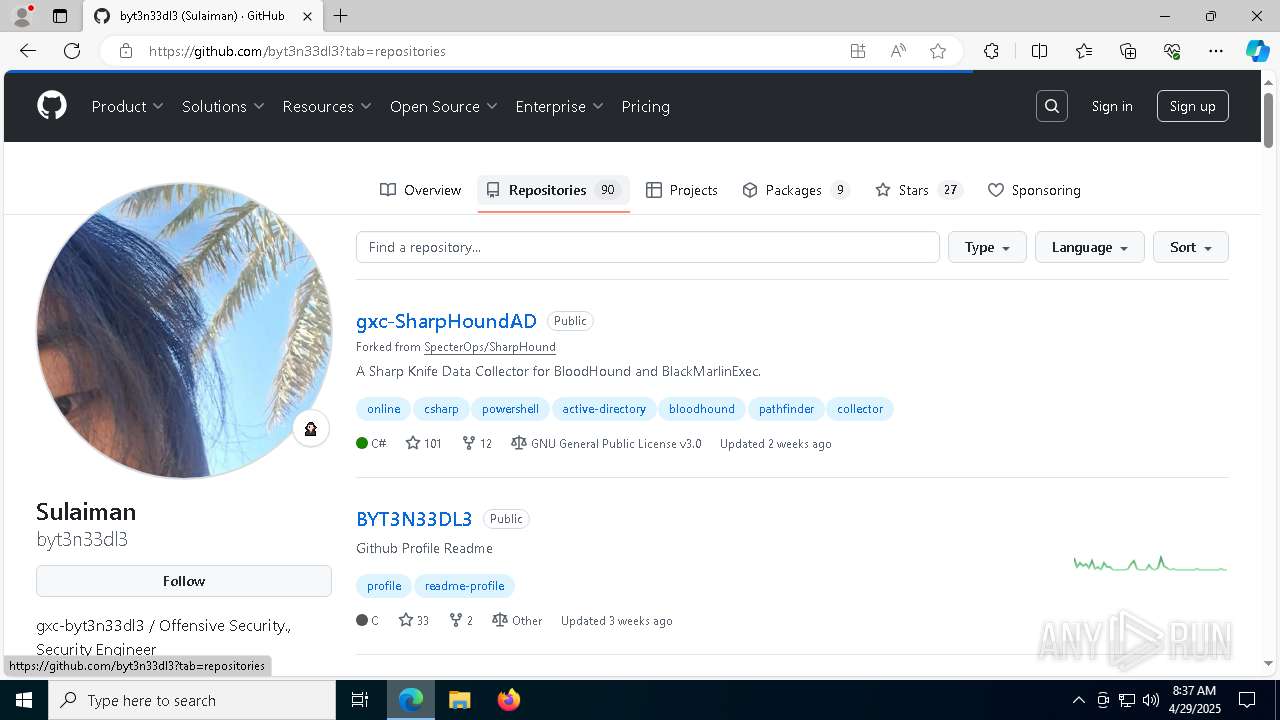Click the BYT3N33DL3 activity sparkline graph

(1150, 564)
